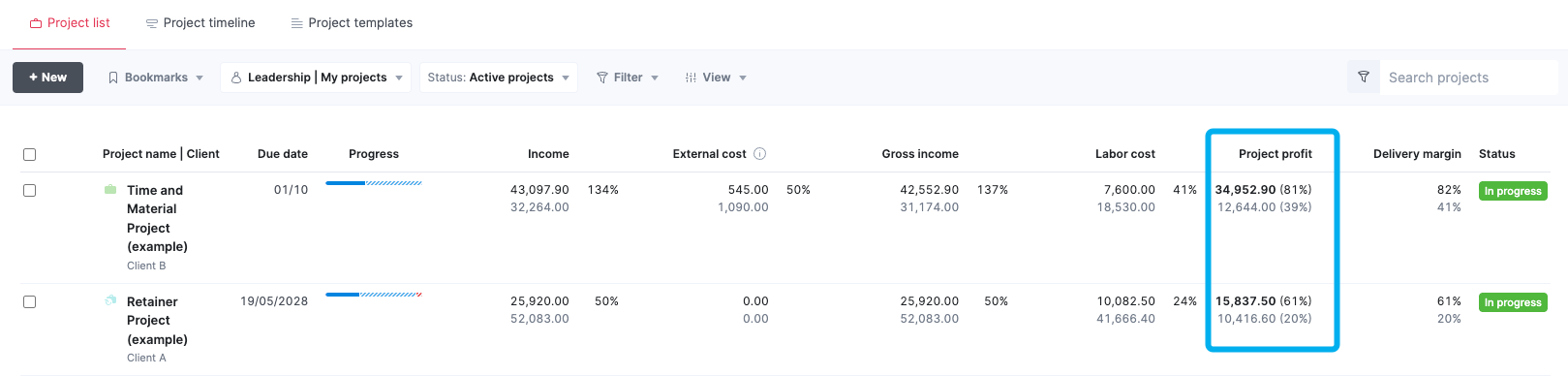The width and height of the screenshot is (1568, 376).
Task: Click the Project templates list icon
Action: click(297, 23)
